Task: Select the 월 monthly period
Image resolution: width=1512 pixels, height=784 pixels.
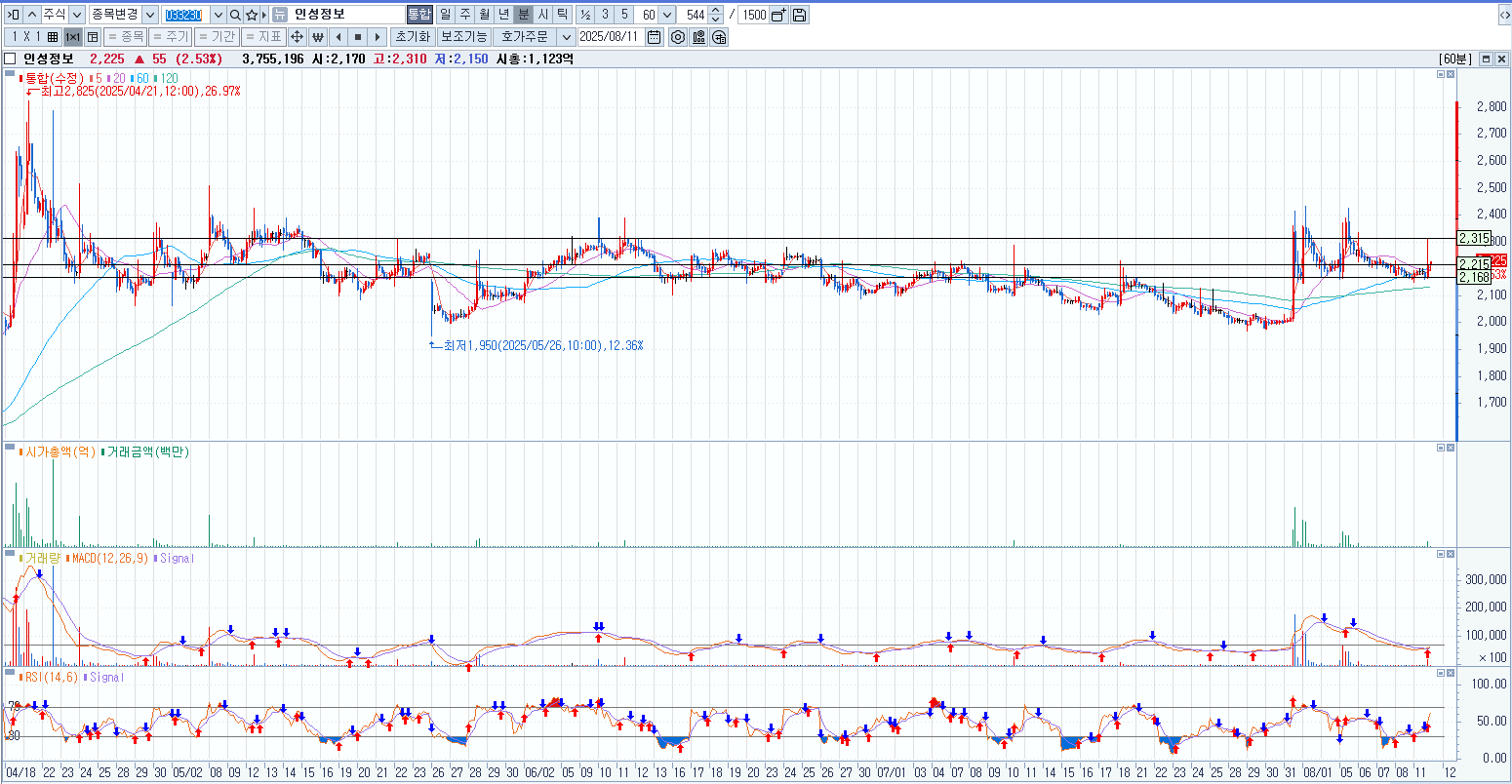Action: click(x=484, y=15)
